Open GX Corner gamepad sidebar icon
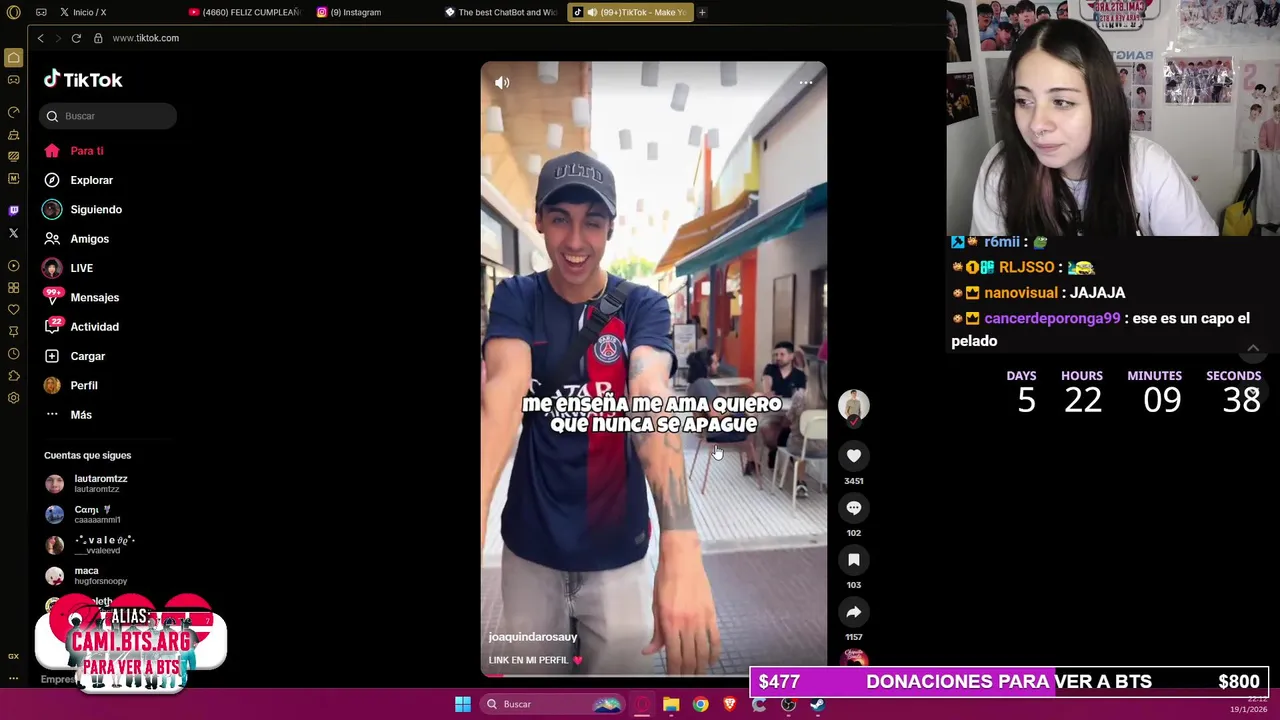 pyautogui.click(x=13, y=80)
